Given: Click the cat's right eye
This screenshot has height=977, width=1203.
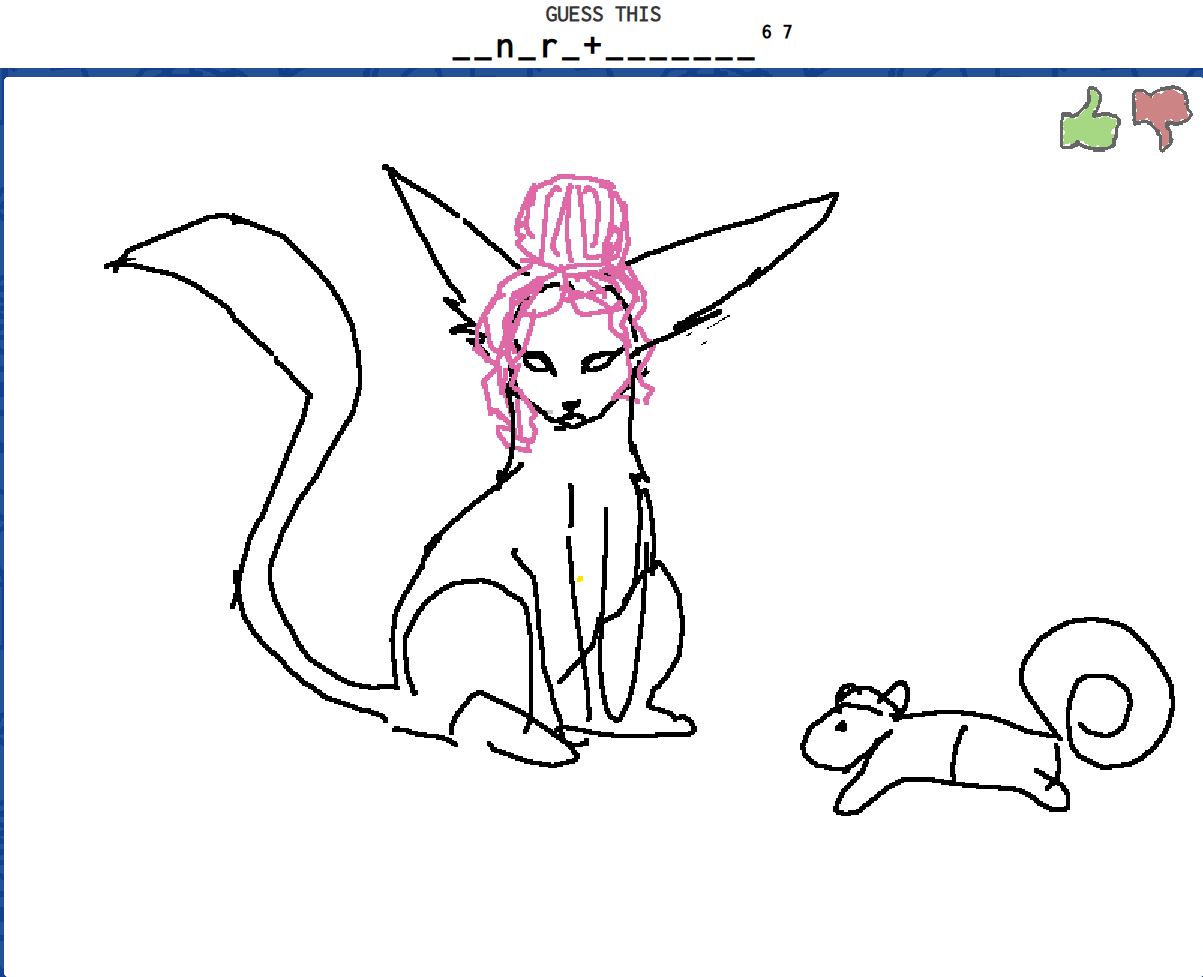Looking at the screenshot, I should click(598, 361).
